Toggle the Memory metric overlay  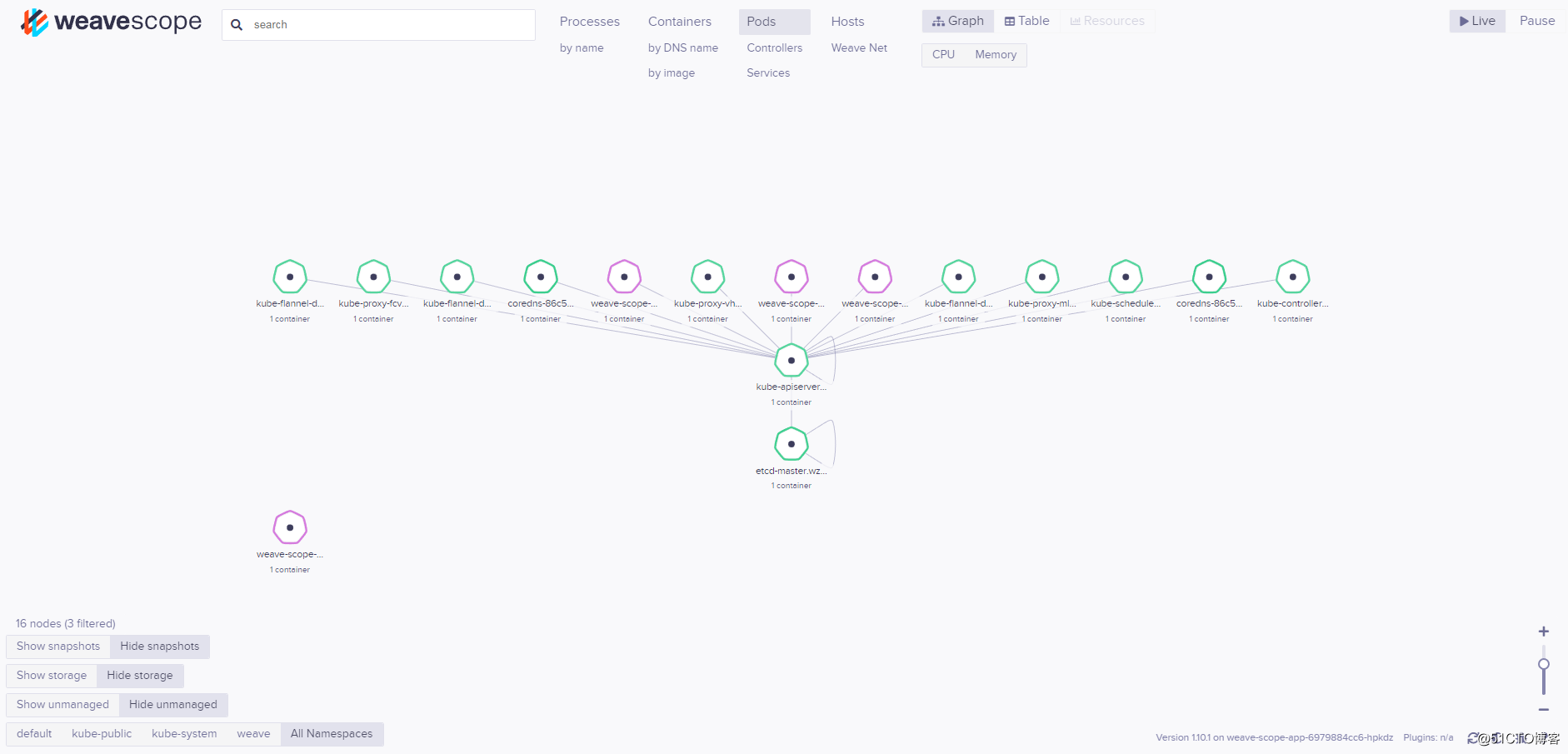(x=996, y=55)
